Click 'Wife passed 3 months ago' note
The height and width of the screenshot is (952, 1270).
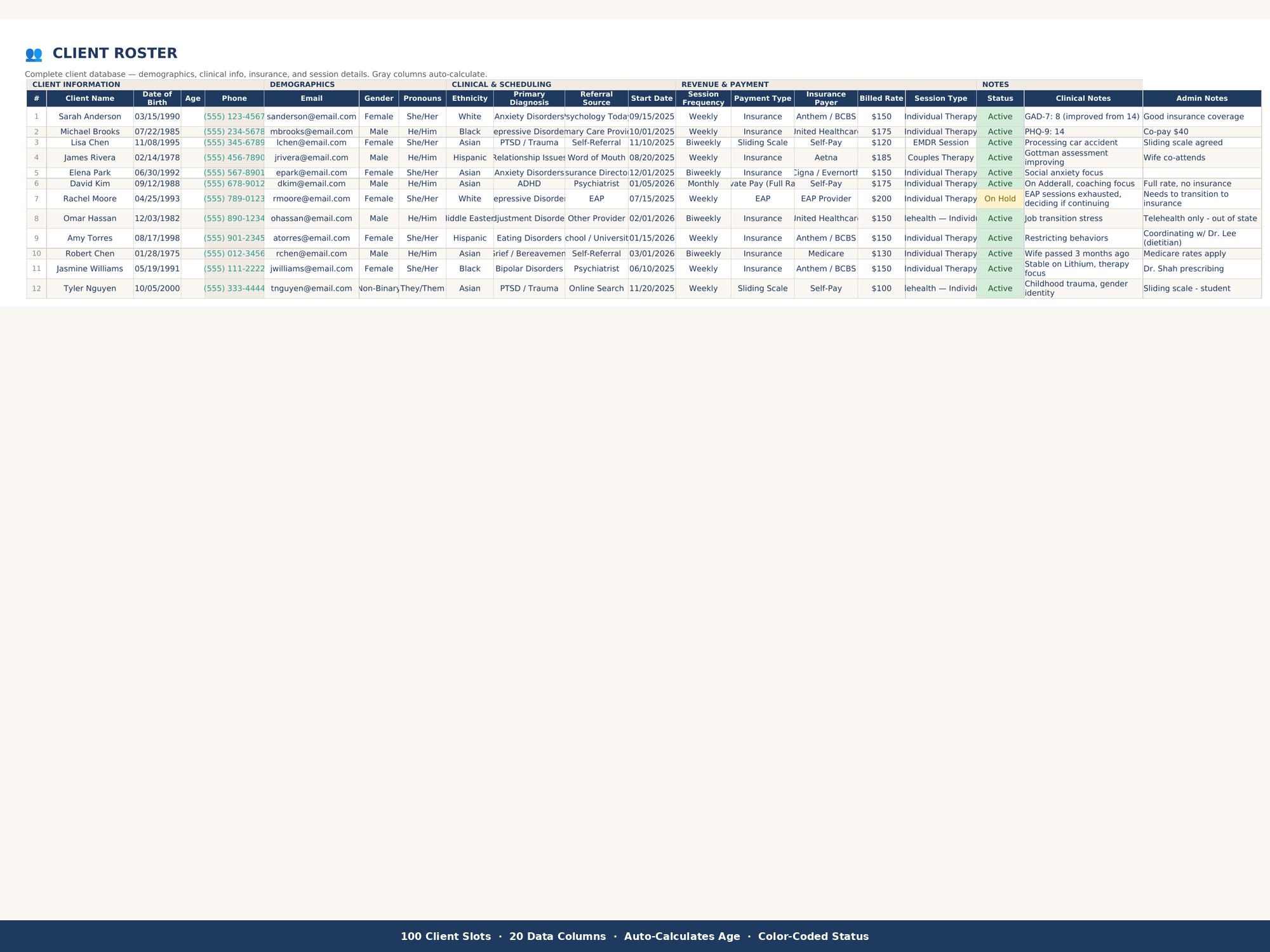click(x=1083, y=254)
